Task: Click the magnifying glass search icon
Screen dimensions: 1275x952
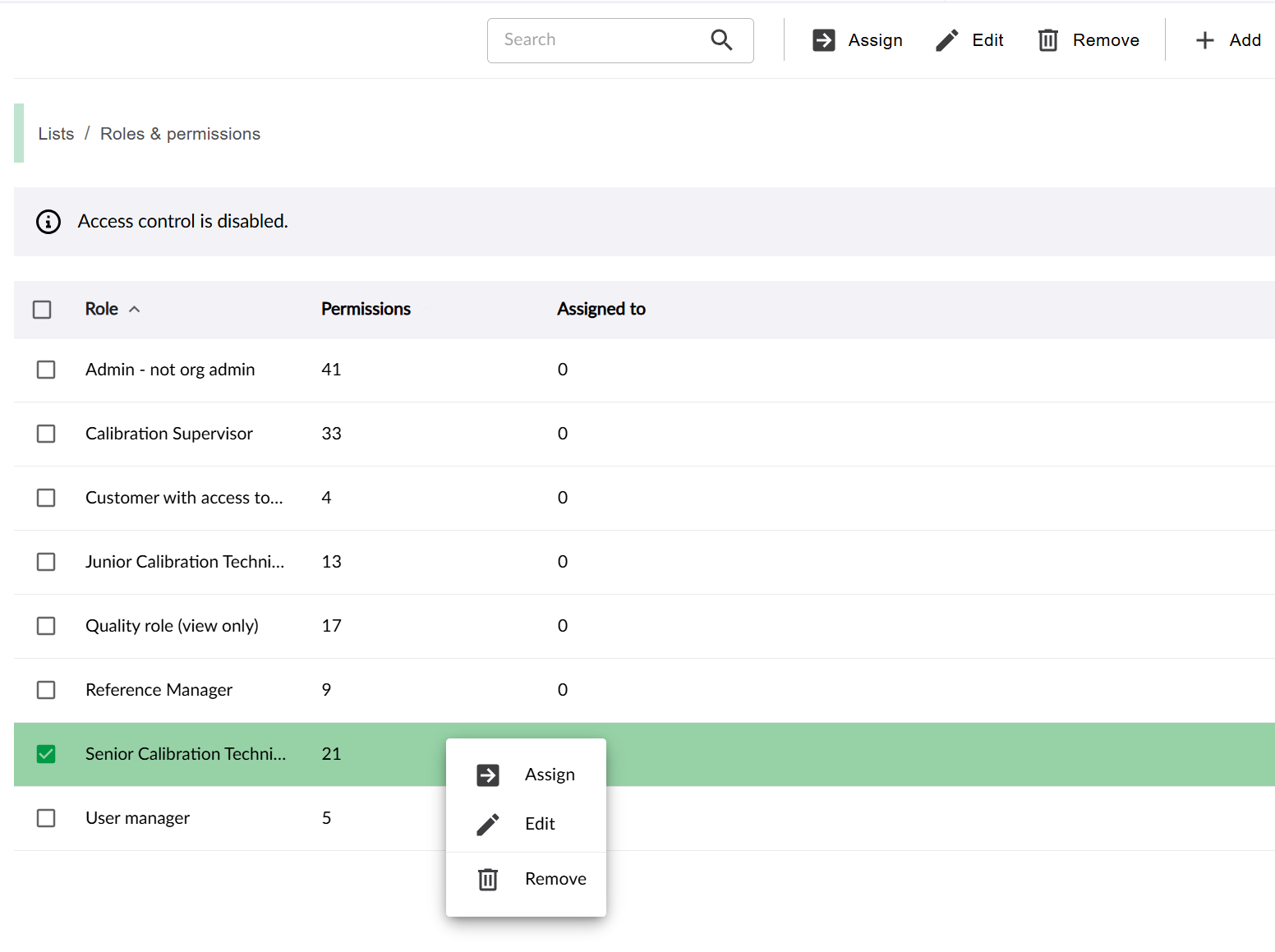Action: pos(721,39)
